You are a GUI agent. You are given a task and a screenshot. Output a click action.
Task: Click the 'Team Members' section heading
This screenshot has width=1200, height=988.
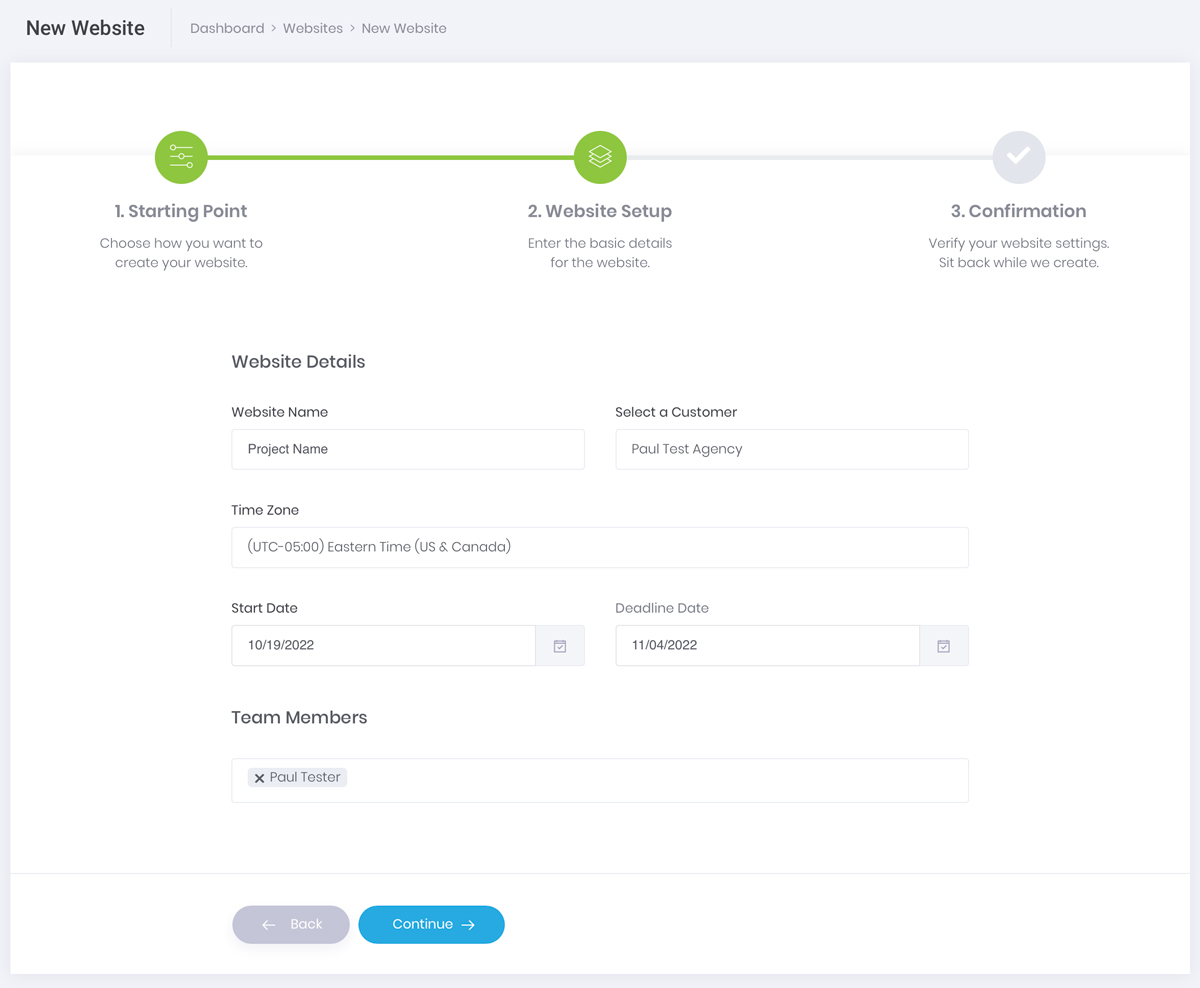coord(299,718)
